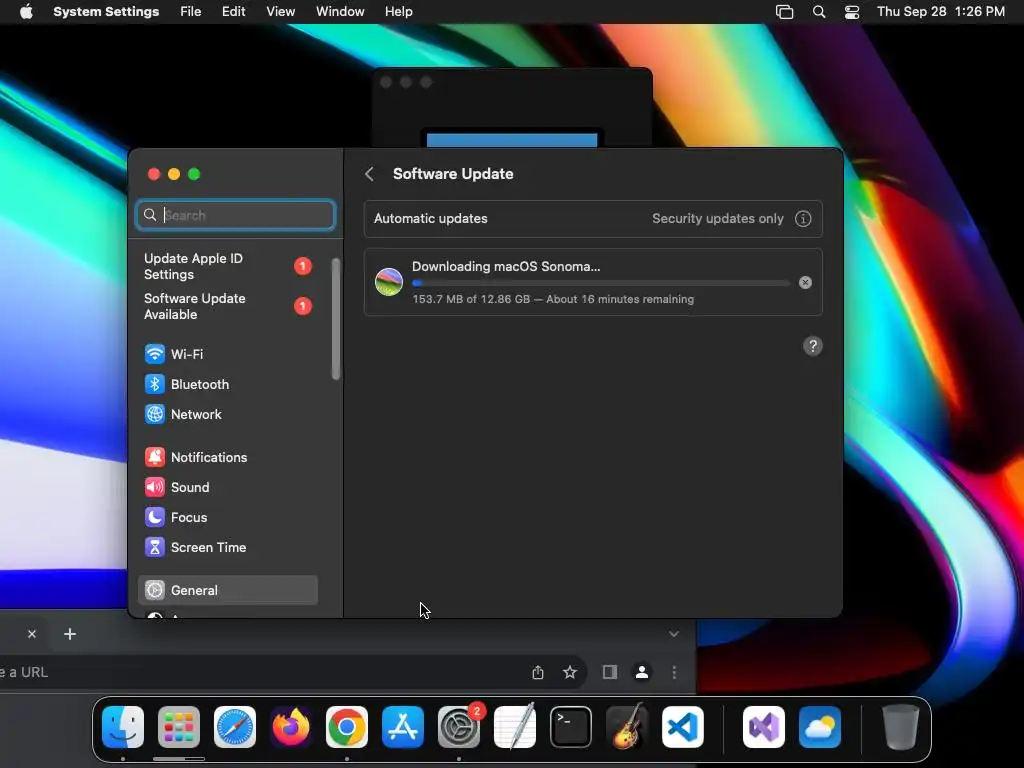Open Screen Time settings
This screenshot has height=768, width=1024.
tap(227, 547)
